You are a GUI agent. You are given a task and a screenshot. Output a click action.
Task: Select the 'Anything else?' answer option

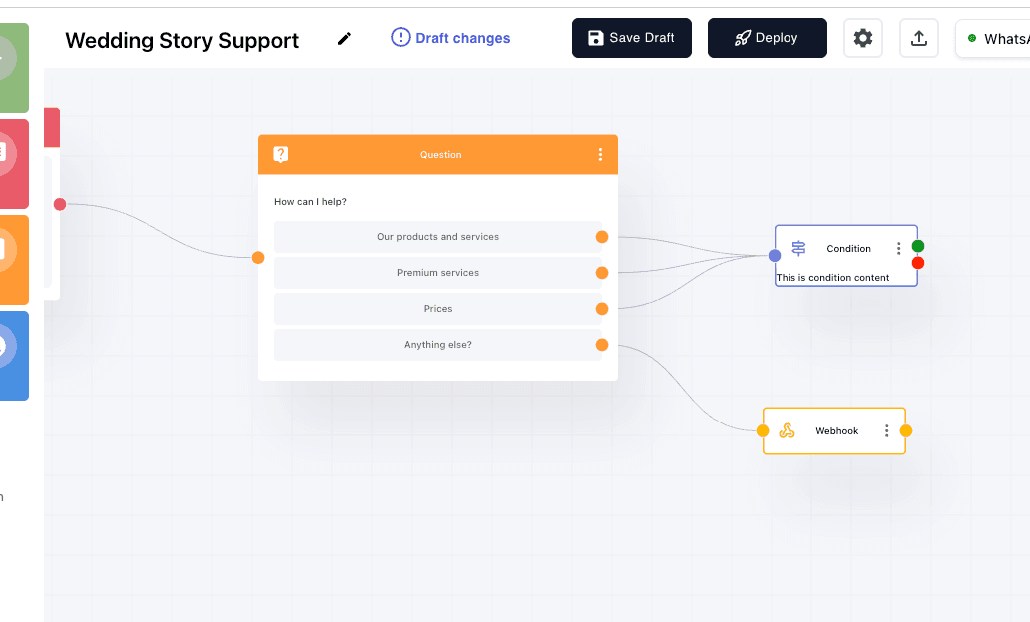point(437,345)
